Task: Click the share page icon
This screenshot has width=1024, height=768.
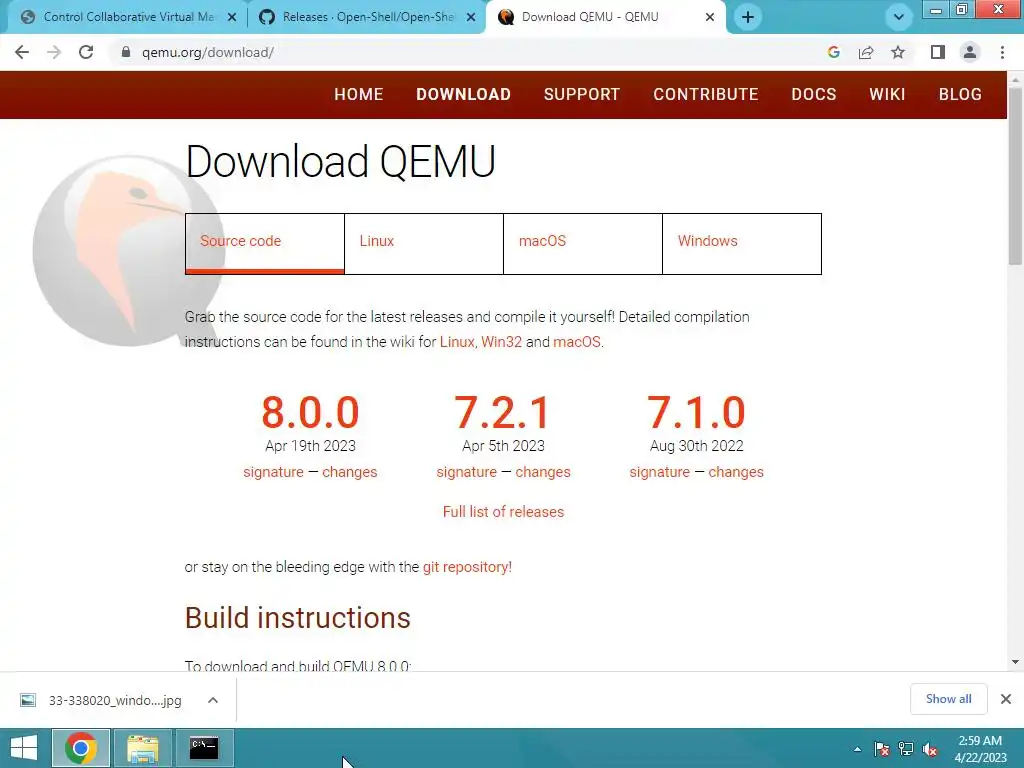Action: pos(866,52)
